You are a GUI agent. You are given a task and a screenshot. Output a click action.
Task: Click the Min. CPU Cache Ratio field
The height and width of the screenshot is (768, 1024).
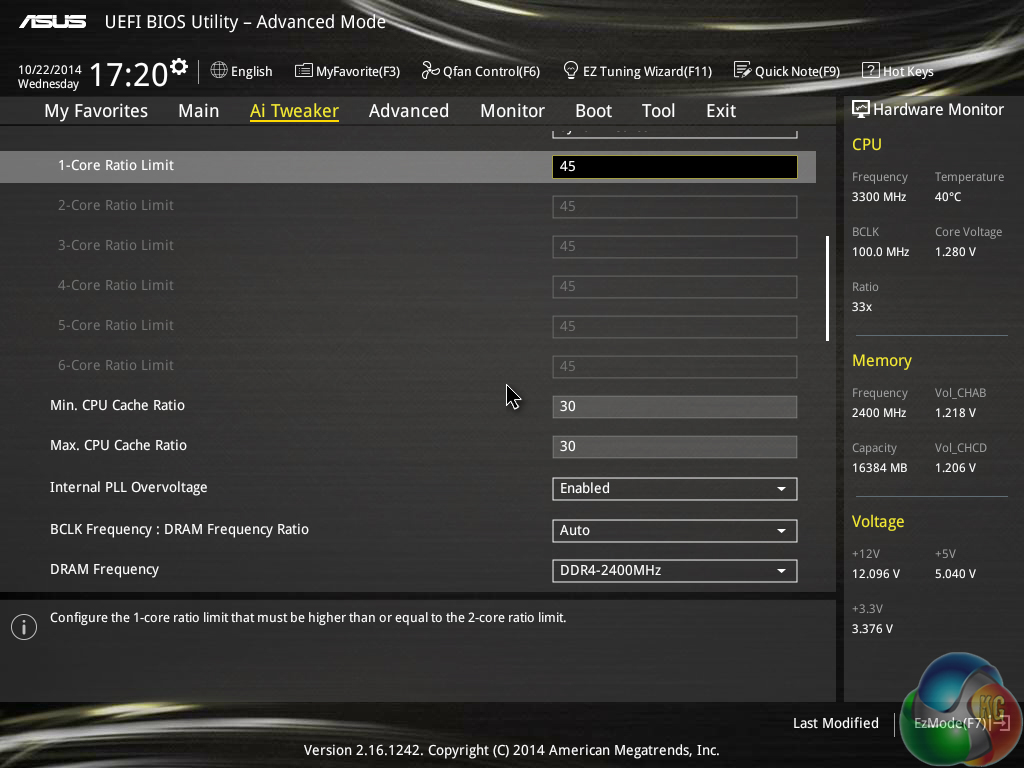[675, 407]
